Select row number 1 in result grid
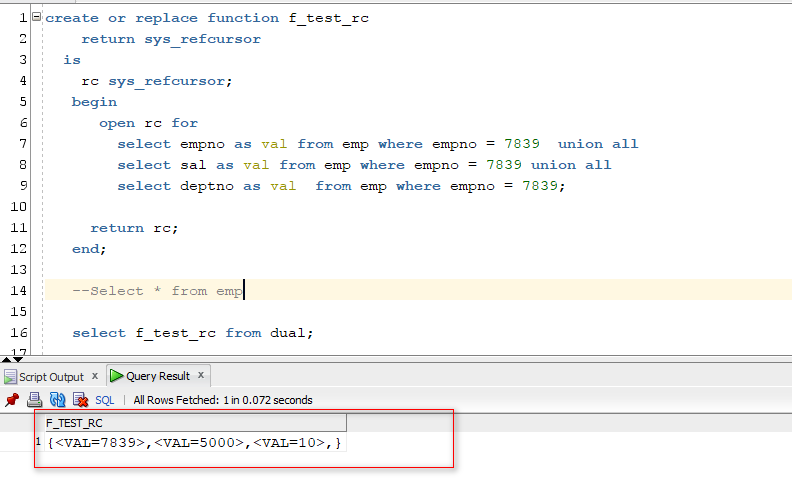This screenshot has width=792, height=495. [x=38, y=442]
